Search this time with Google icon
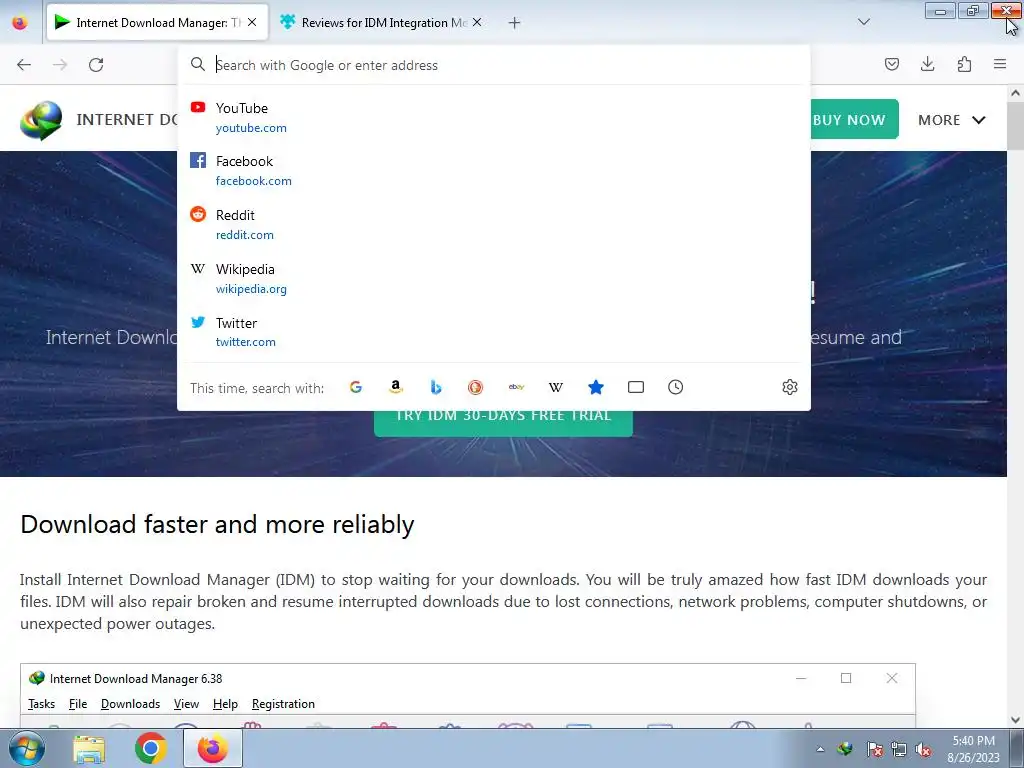Screen dimensions: 1024x768 click(x=355, y=387)
